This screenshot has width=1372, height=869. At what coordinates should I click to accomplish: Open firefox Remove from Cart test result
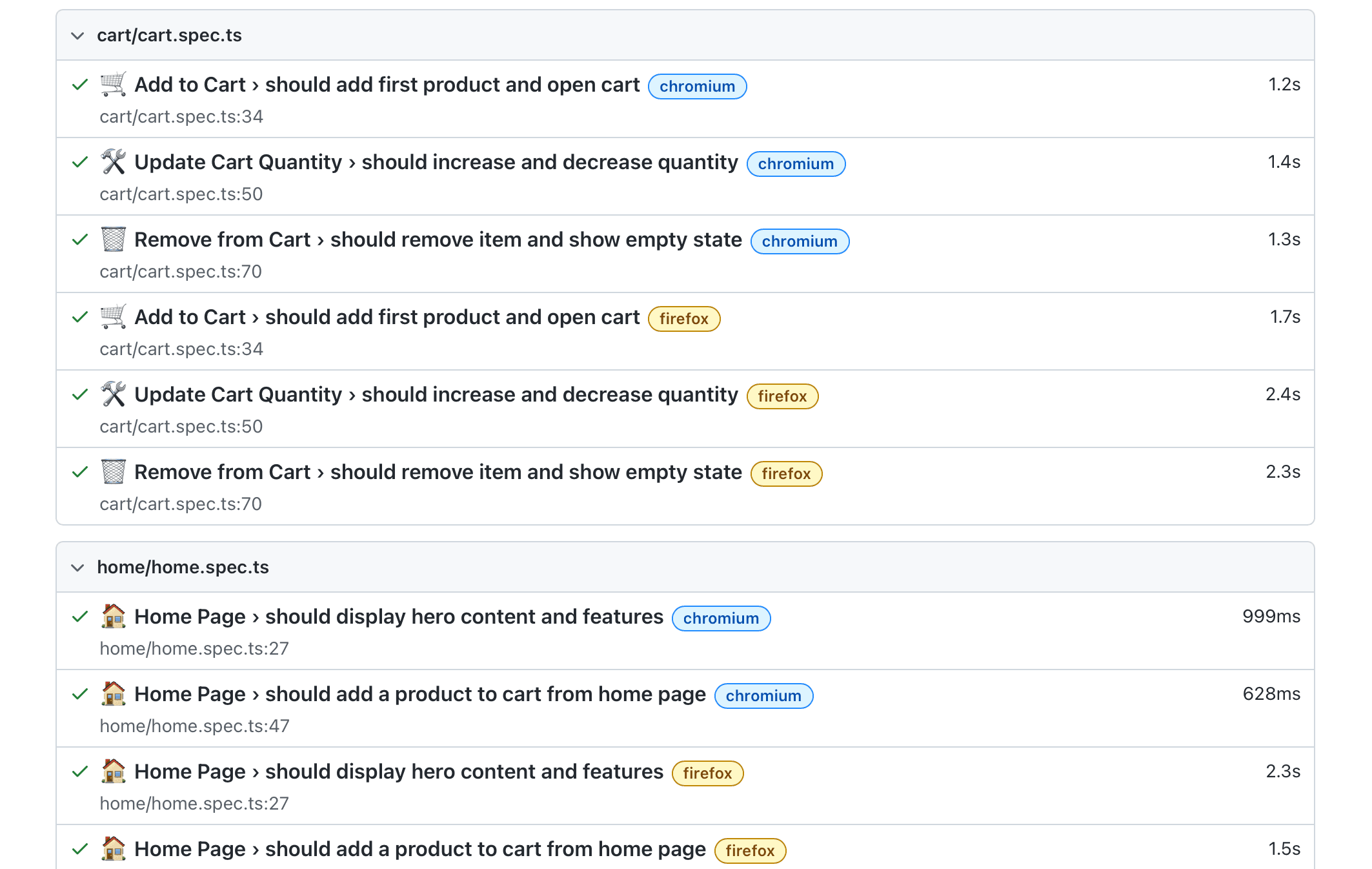(438, 472)
